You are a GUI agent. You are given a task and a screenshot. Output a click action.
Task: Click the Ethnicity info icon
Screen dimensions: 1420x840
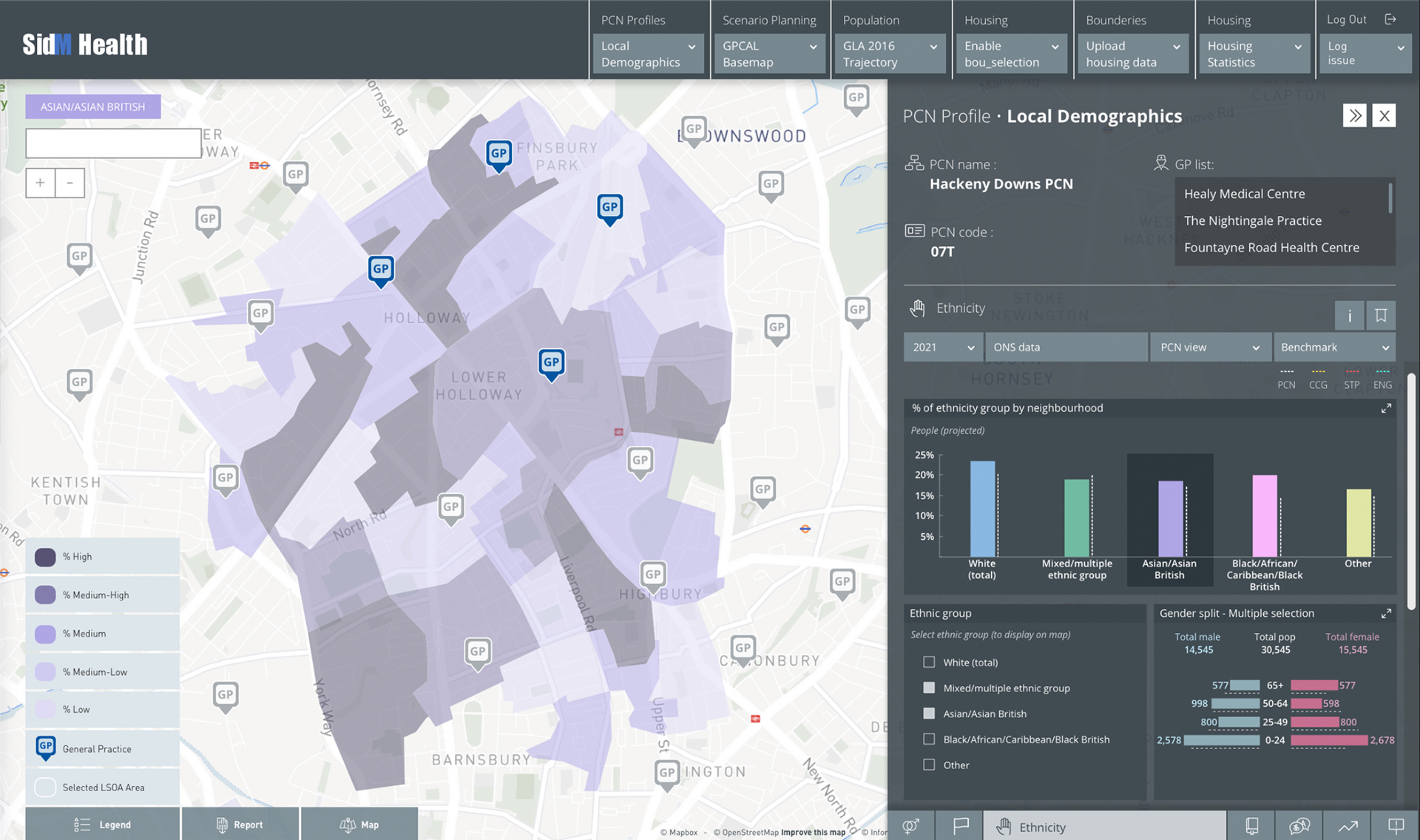pos(1349,316)
